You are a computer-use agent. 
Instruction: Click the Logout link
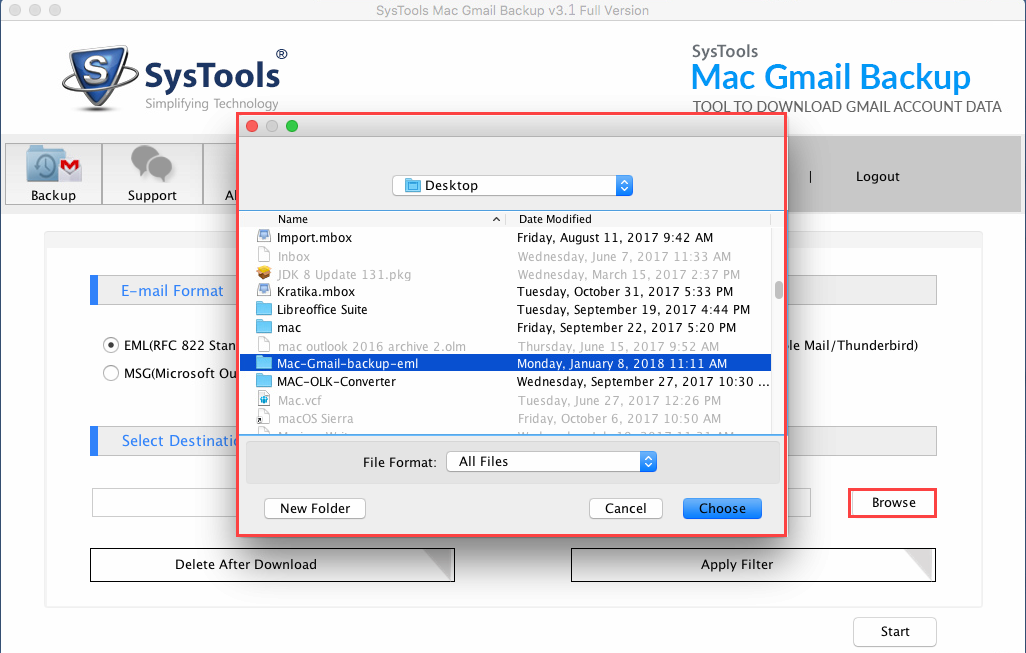click(x=877, y=176)
